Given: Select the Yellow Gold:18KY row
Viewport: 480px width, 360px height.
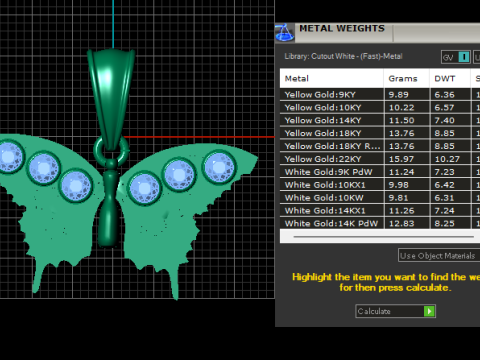Looking at the screenshot, I should point(380,133).
